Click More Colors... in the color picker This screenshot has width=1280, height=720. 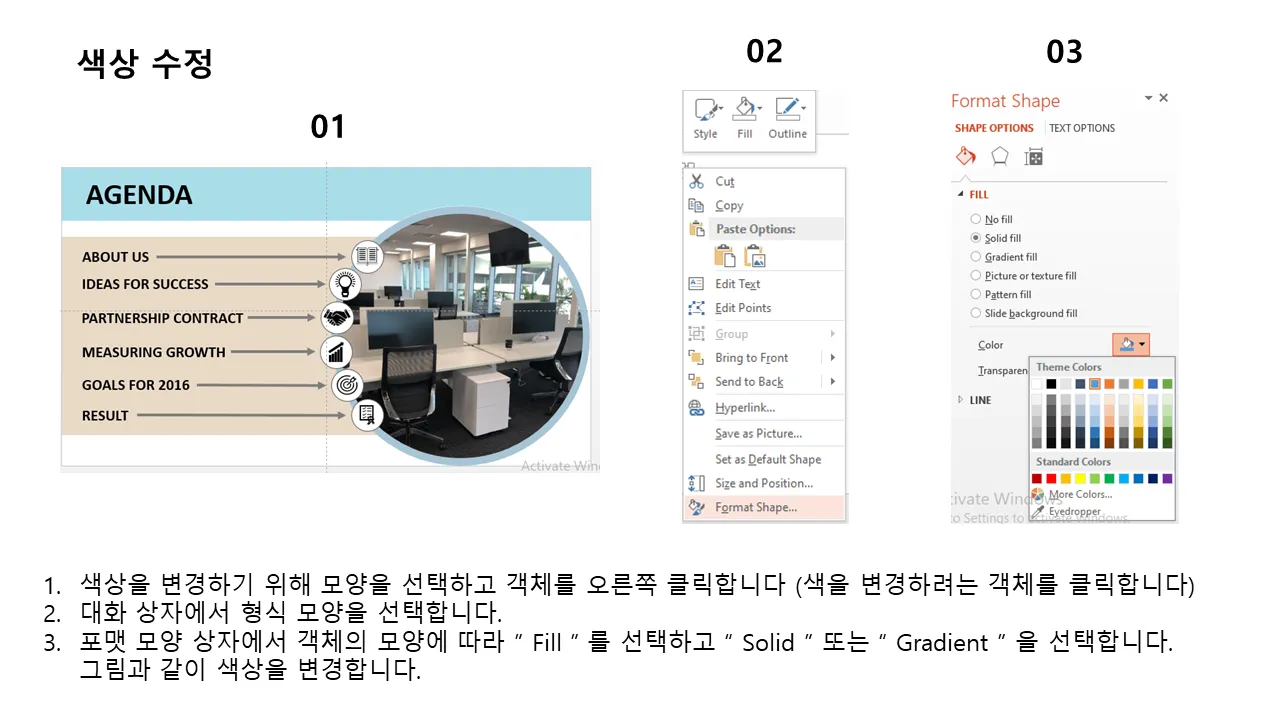[1079, 495]
